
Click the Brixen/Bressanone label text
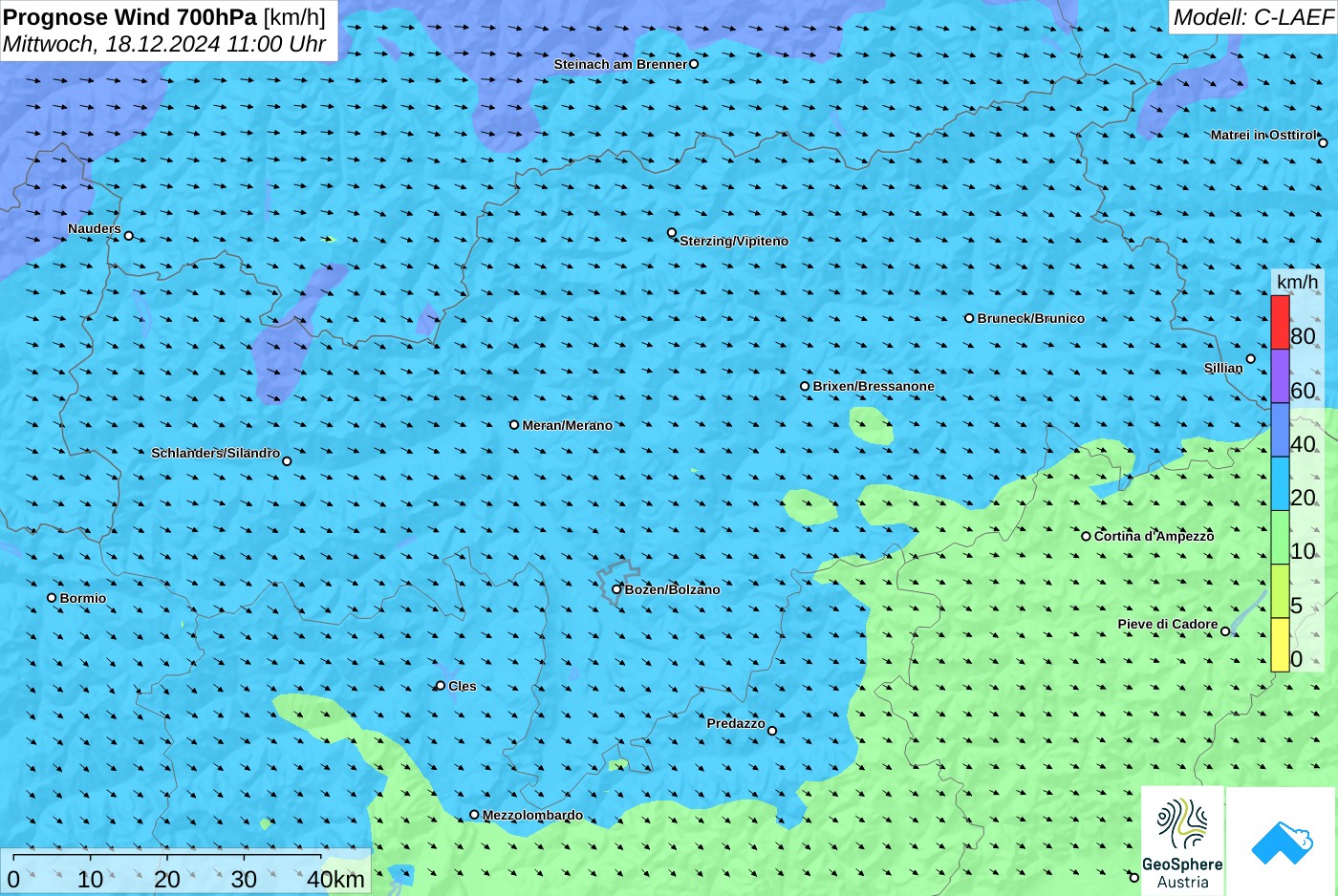874,386
